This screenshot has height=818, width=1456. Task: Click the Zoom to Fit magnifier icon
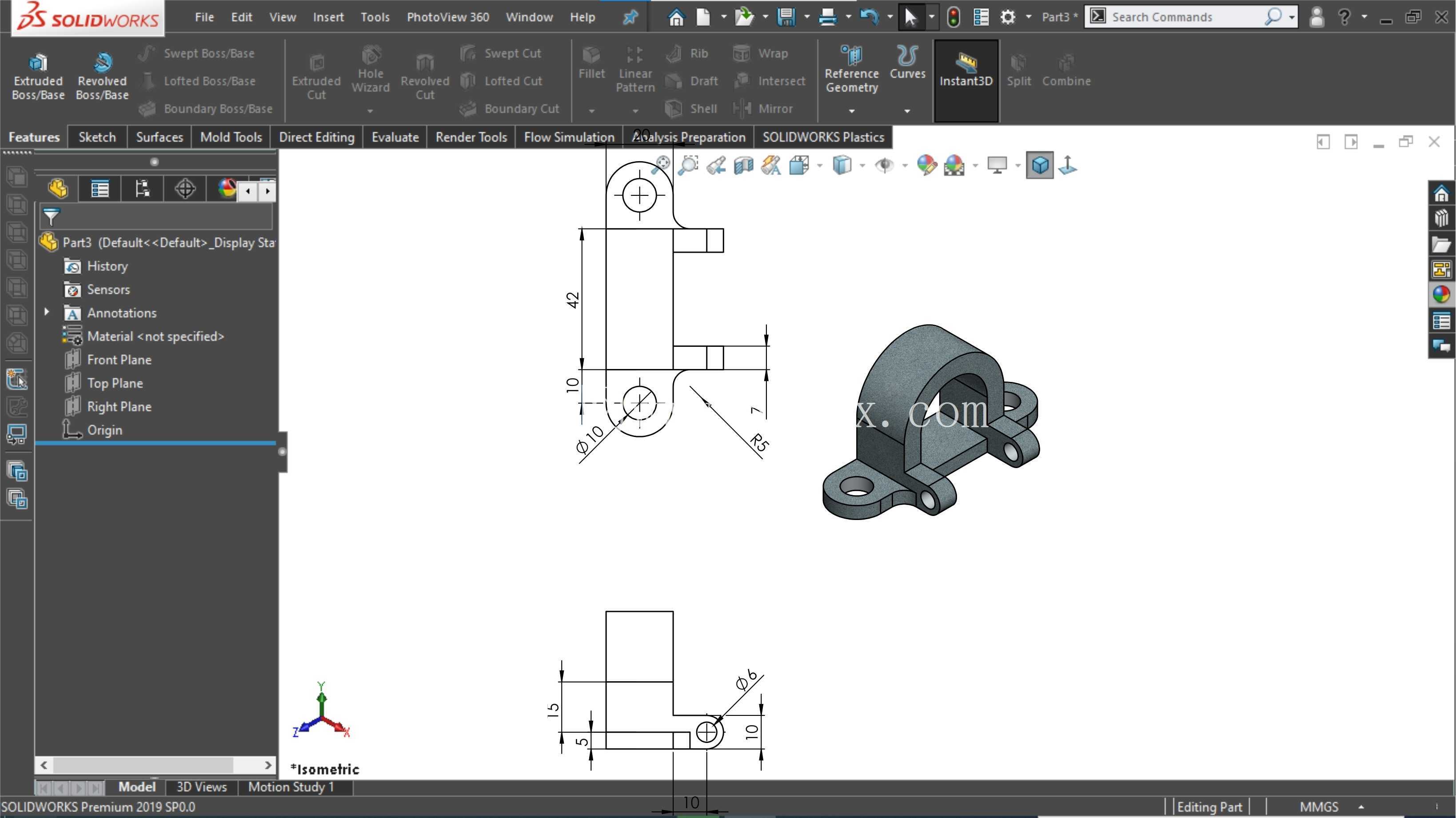pyautogui.click(x=661, y=165)
